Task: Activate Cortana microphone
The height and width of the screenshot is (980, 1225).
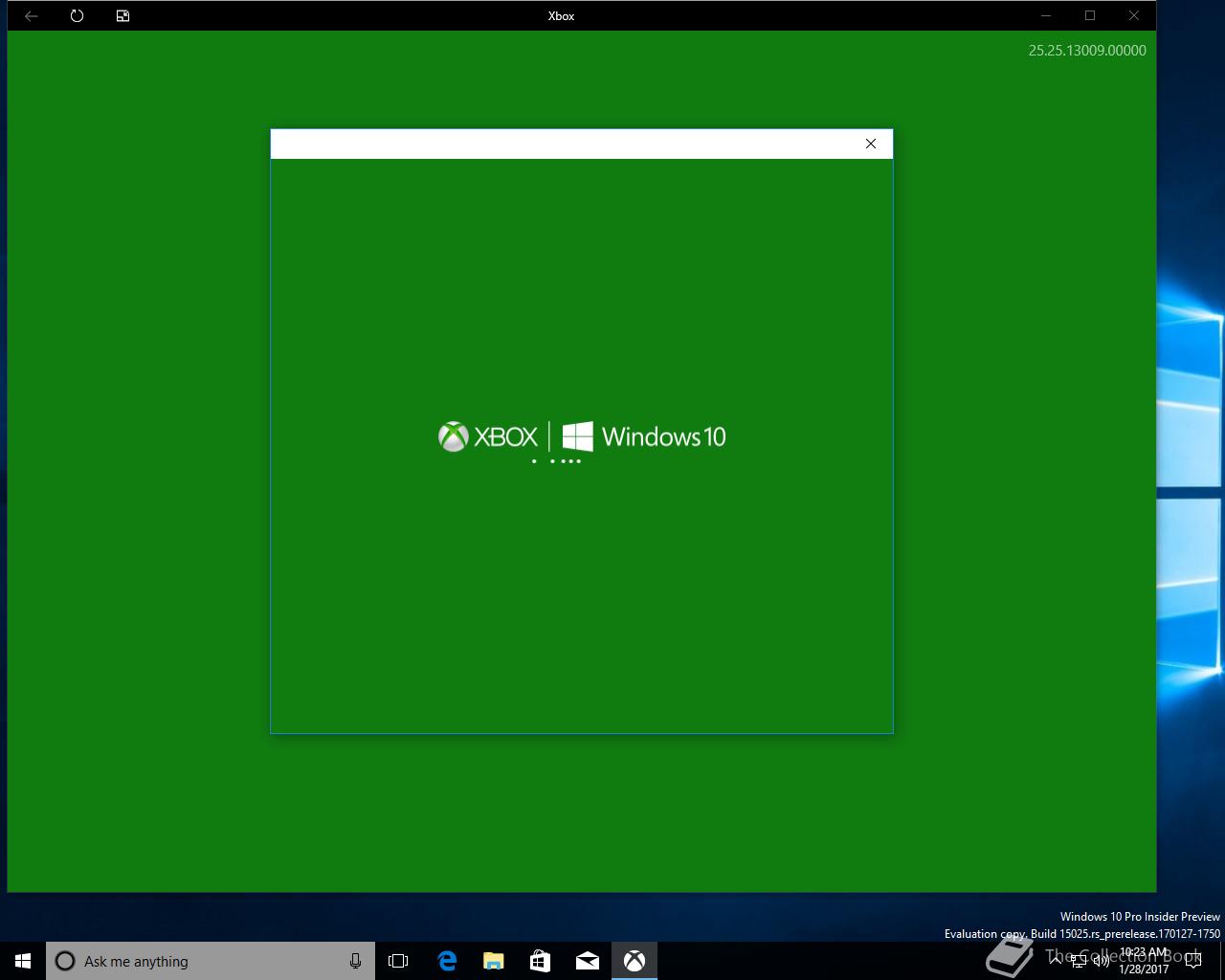Action: click(355, 961)
